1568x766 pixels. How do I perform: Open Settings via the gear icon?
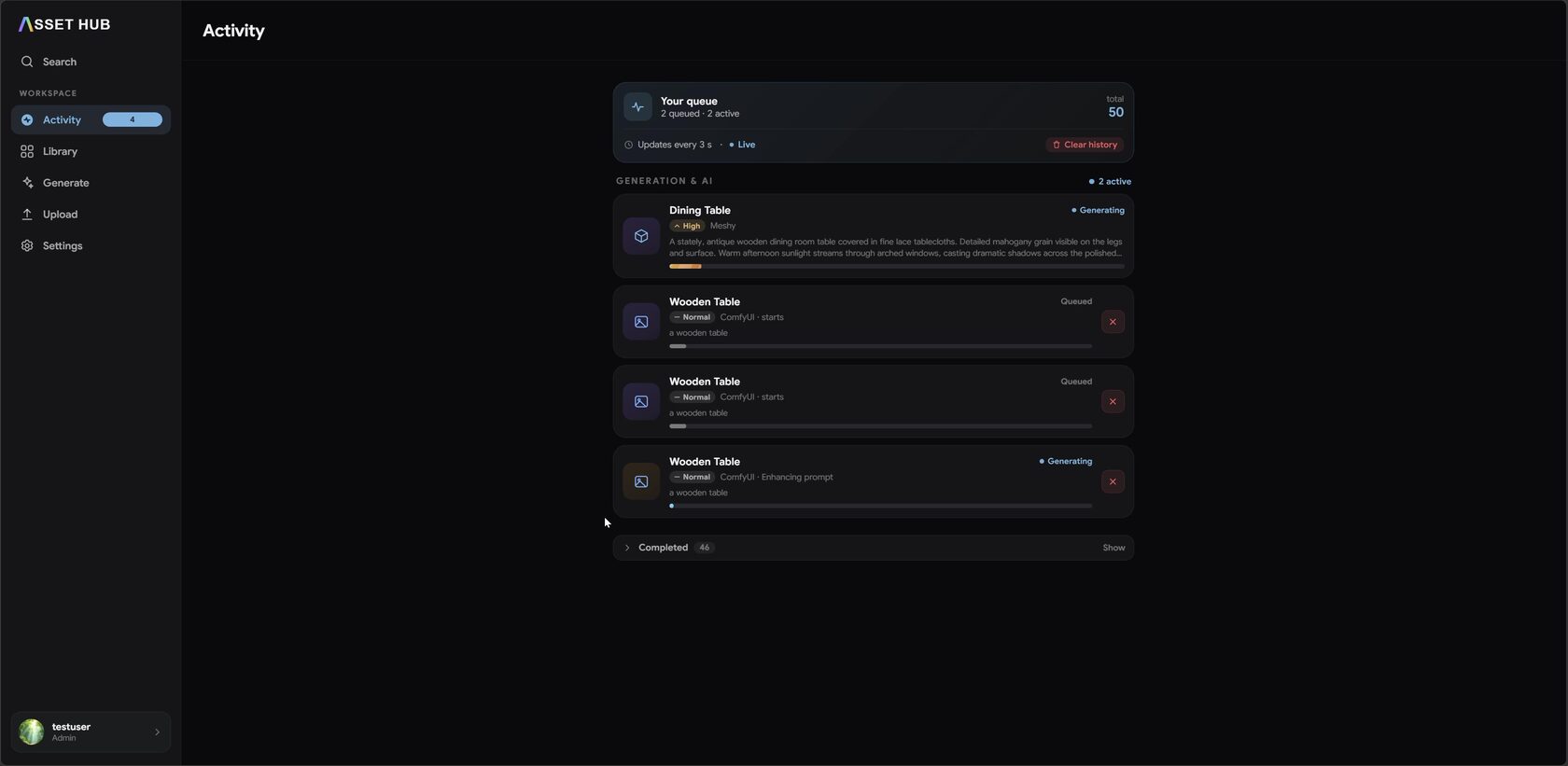click(27, 245)
